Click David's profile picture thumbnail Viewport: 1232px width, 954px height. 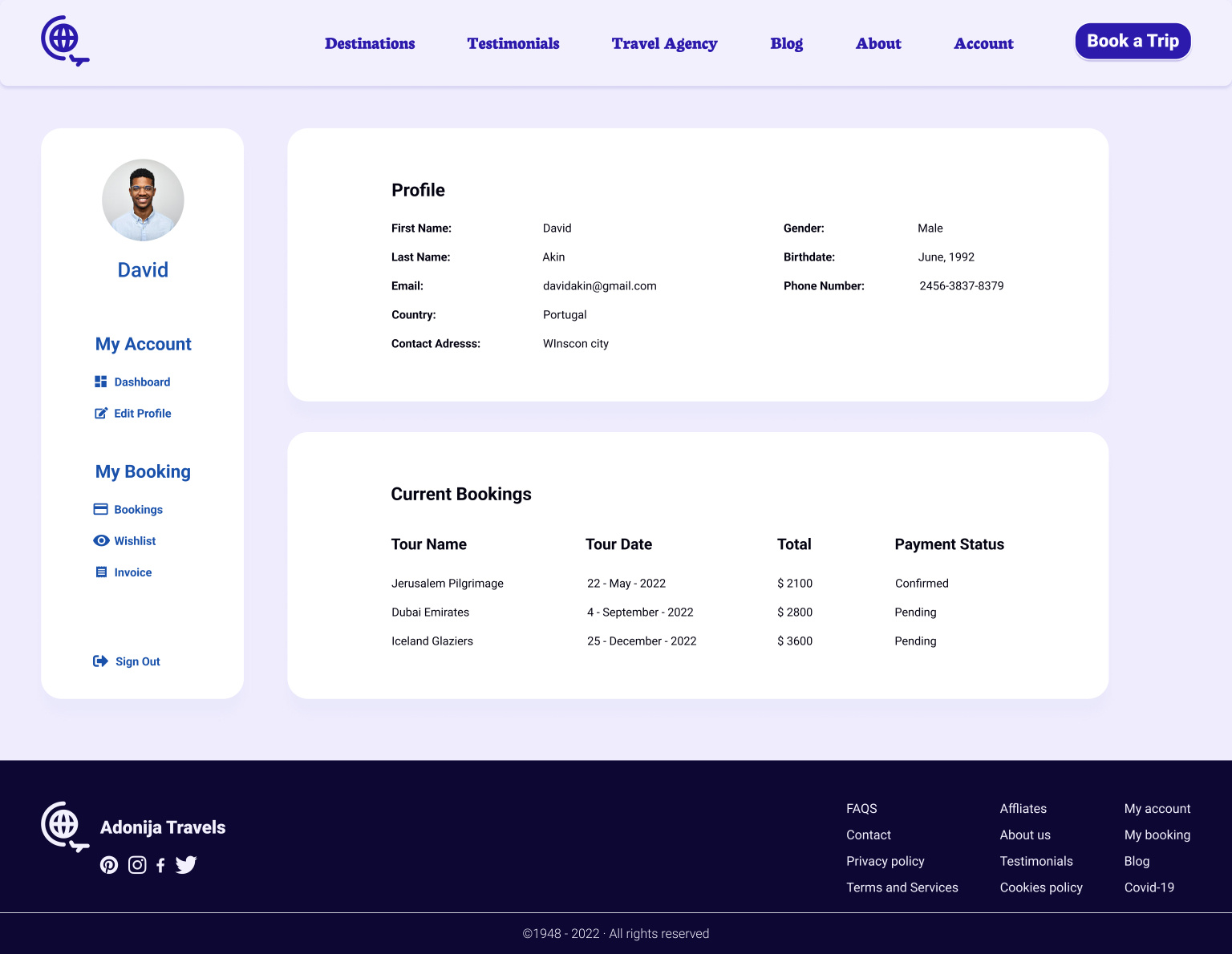tap(143, 200)
